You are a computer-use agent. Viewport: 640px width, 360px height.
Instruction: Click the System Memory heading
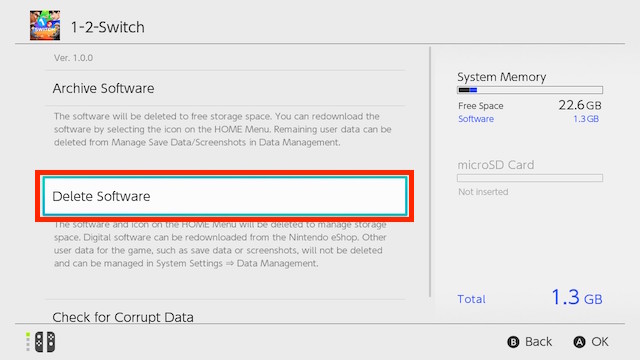pos(502,77)
